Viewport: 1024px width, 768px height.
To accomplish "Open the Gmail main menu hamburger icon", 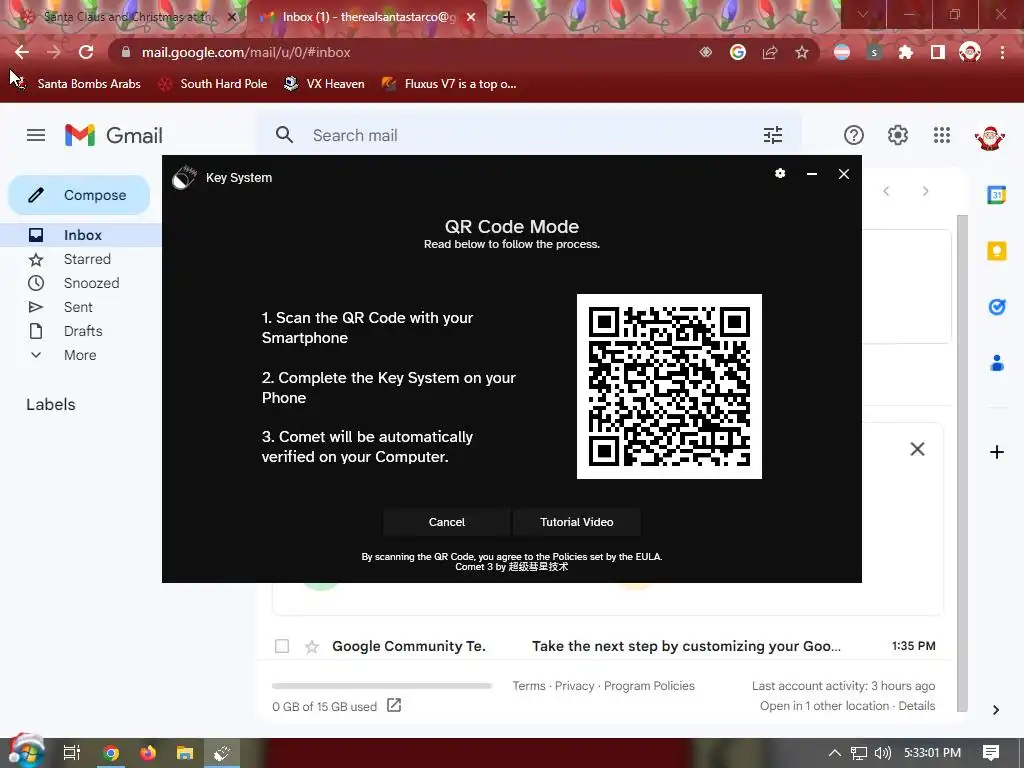I will 36,135.
